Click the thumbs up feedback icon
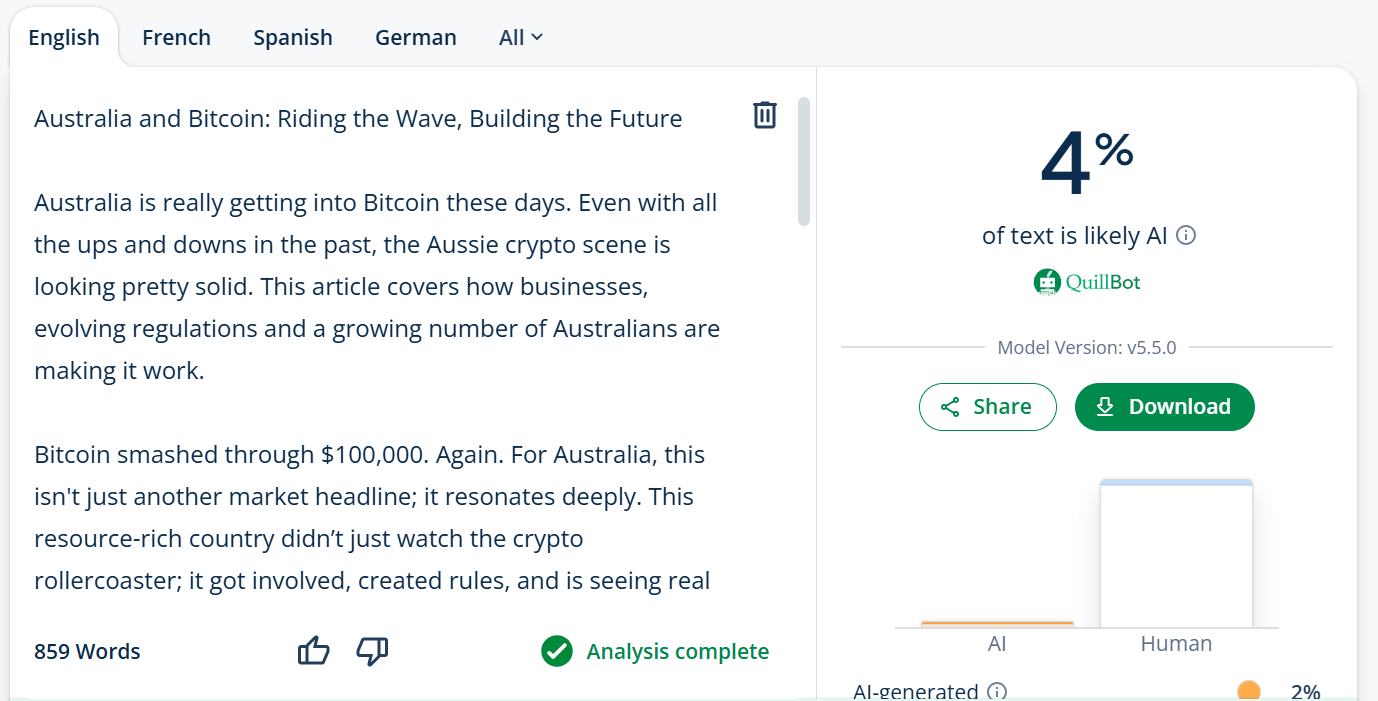This screenshot has height=701, width=1378. click(314, 651)
